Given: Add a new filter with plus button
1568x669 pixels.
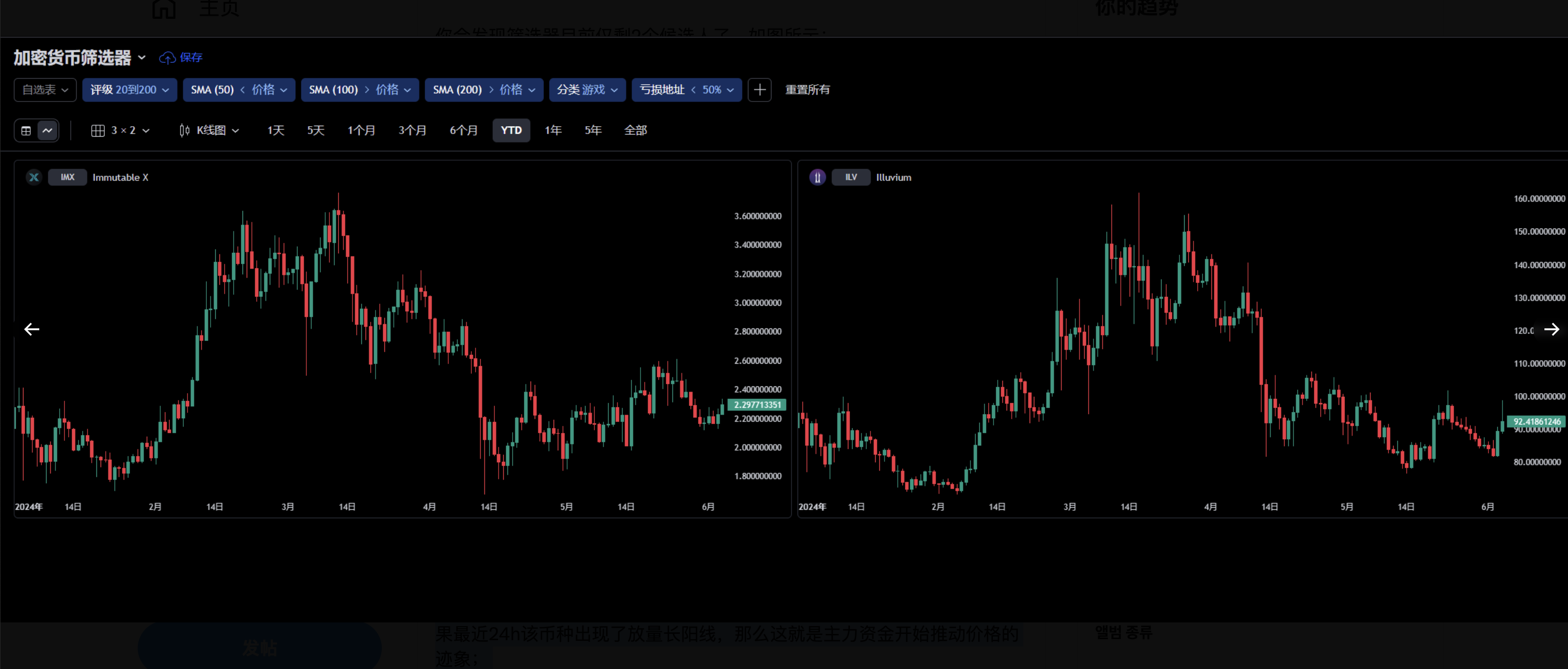Looking at the screenshot, I should 759,90.
